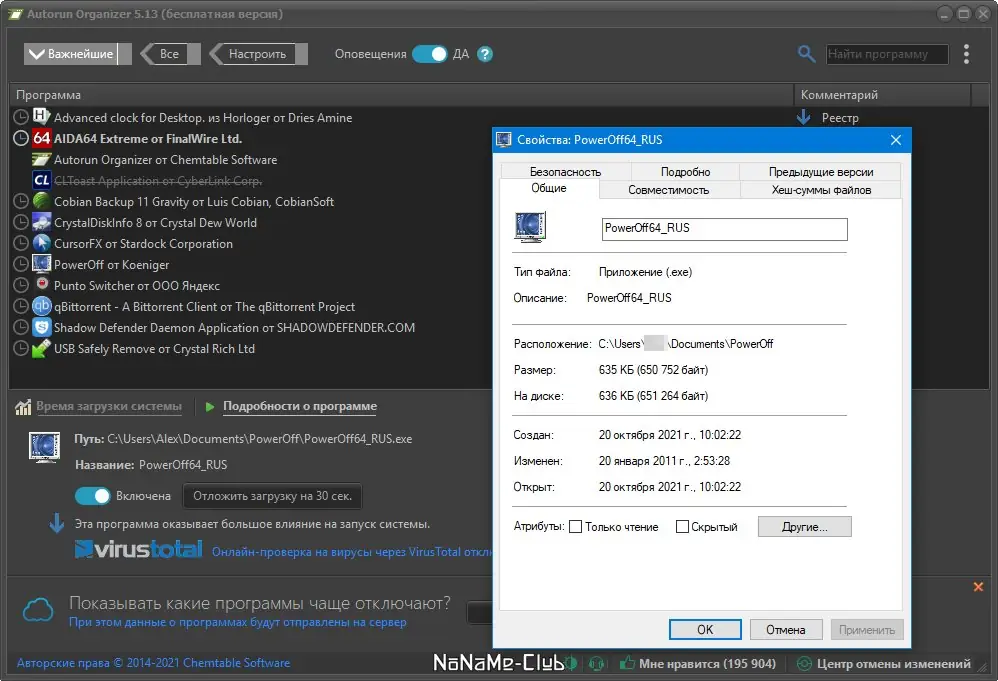
Task: Select the Все filter button
Action: tap(169, 54)
